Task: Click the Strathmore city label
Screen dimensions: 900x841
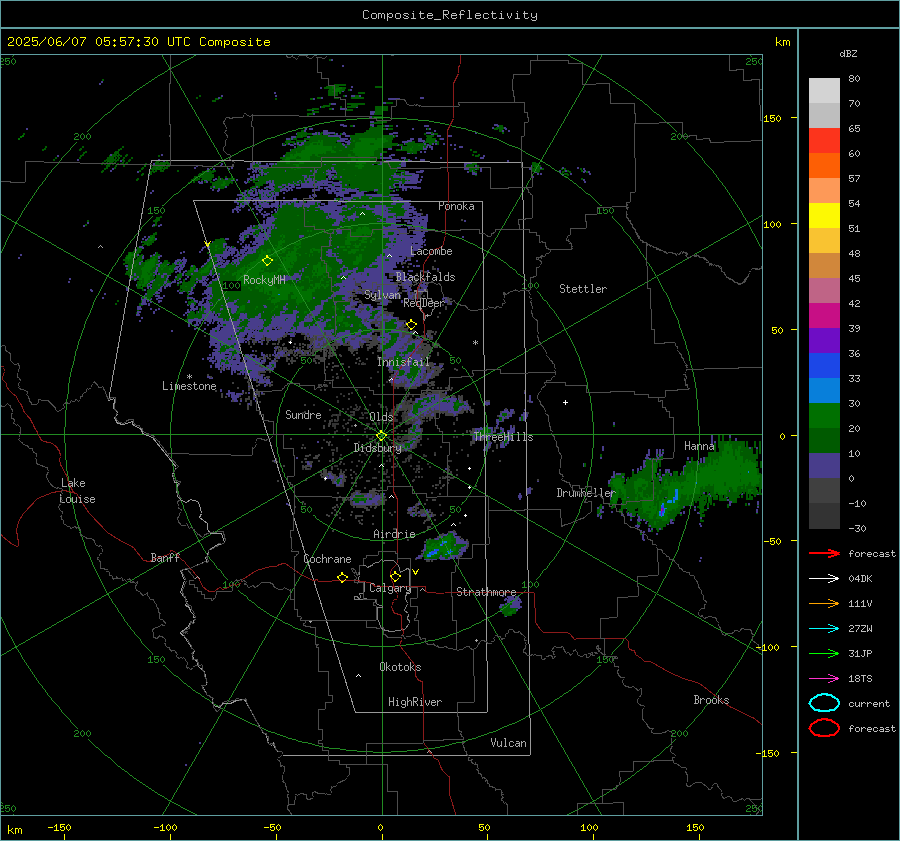Action: (486, 592)
